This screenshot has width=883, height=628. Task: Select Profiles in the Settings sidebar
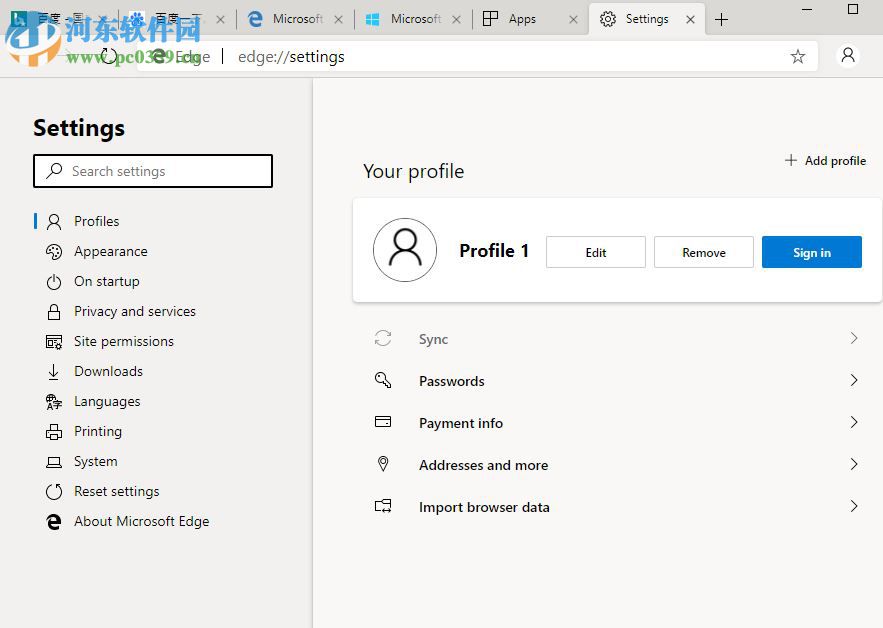tap(97, 221)
